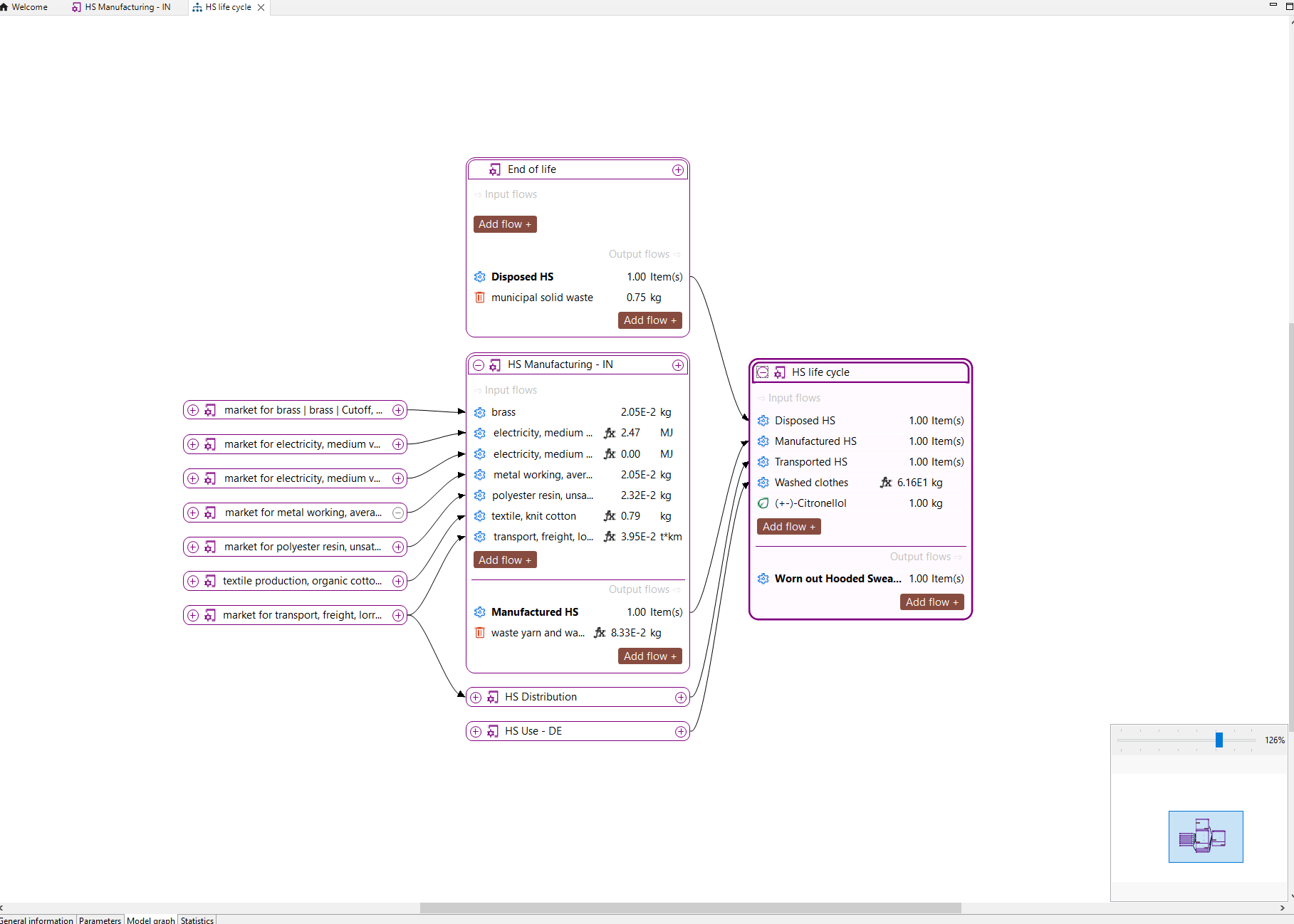The width and height of the screenshot is (1294, 924).
Task: Click the waste yarn flow icon
Action: pyautogui.click(x=480, y=633)
